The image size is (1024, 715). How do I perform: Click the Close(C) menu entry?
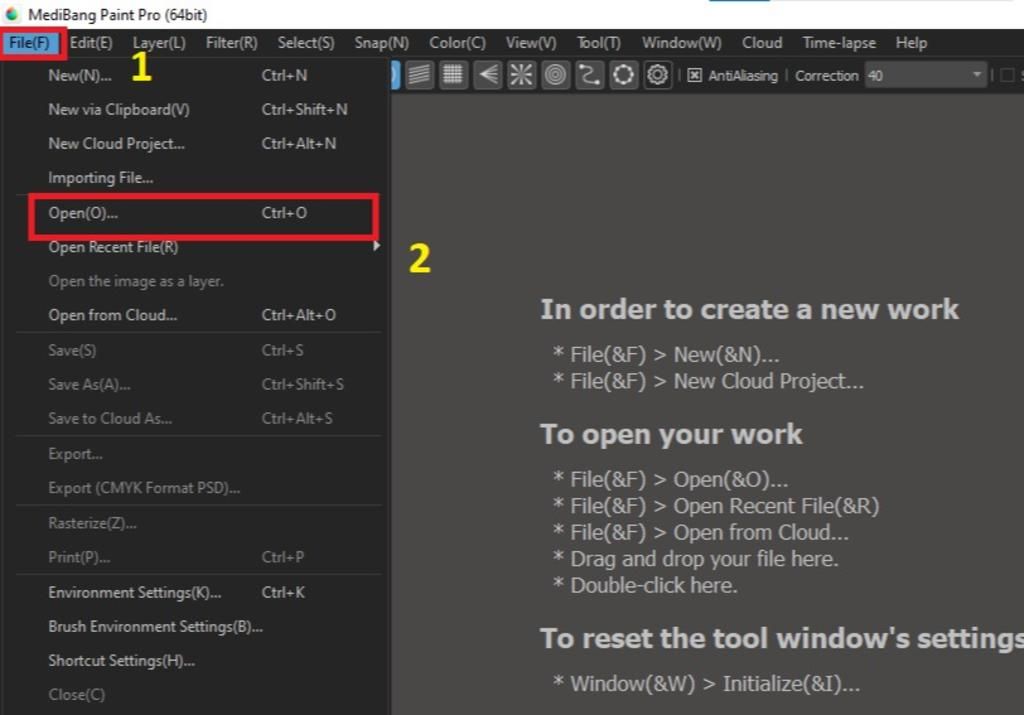[198, 695]
